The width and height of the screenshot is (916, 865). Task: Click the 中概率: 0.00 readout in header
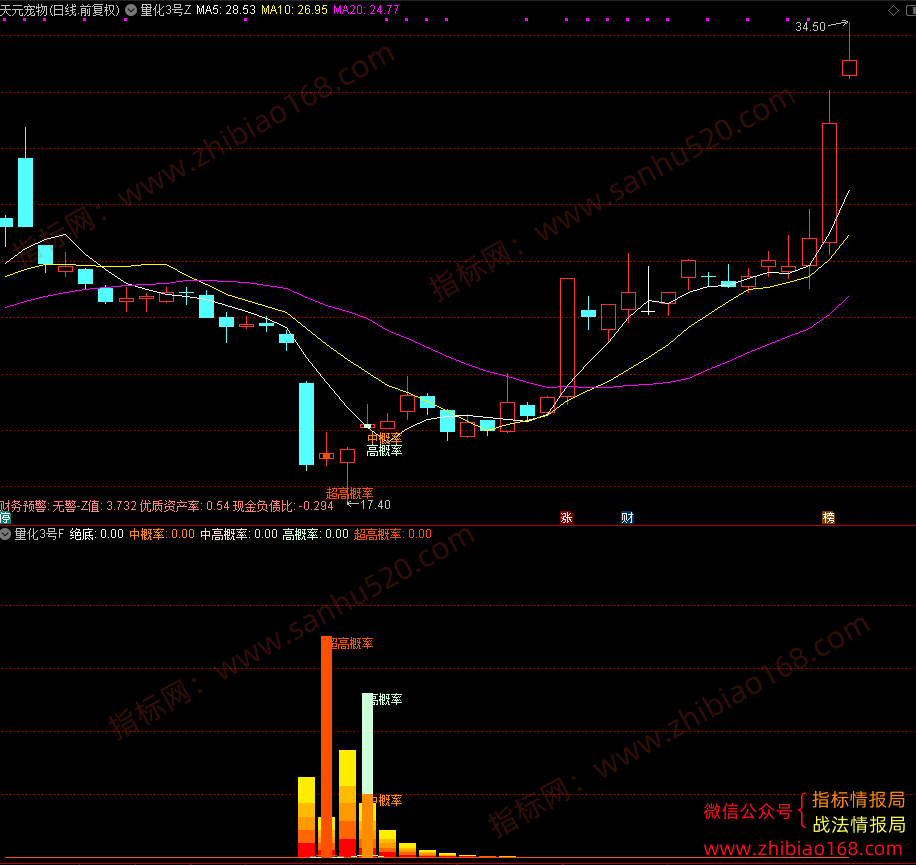[162, 534]
